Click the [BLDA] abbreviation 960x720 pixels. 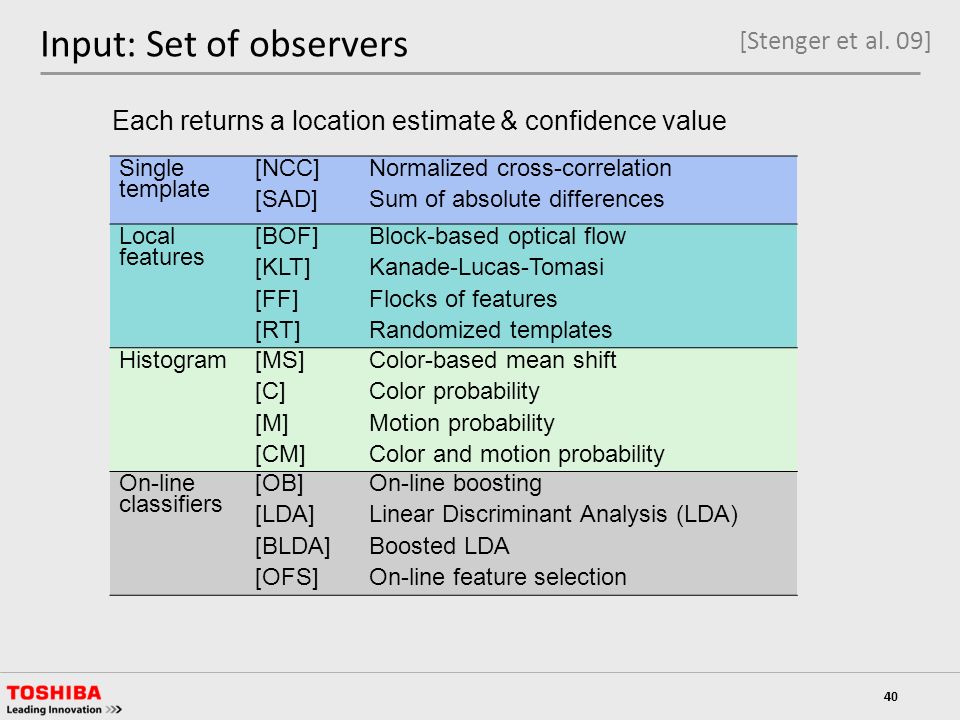click(293, 546)
